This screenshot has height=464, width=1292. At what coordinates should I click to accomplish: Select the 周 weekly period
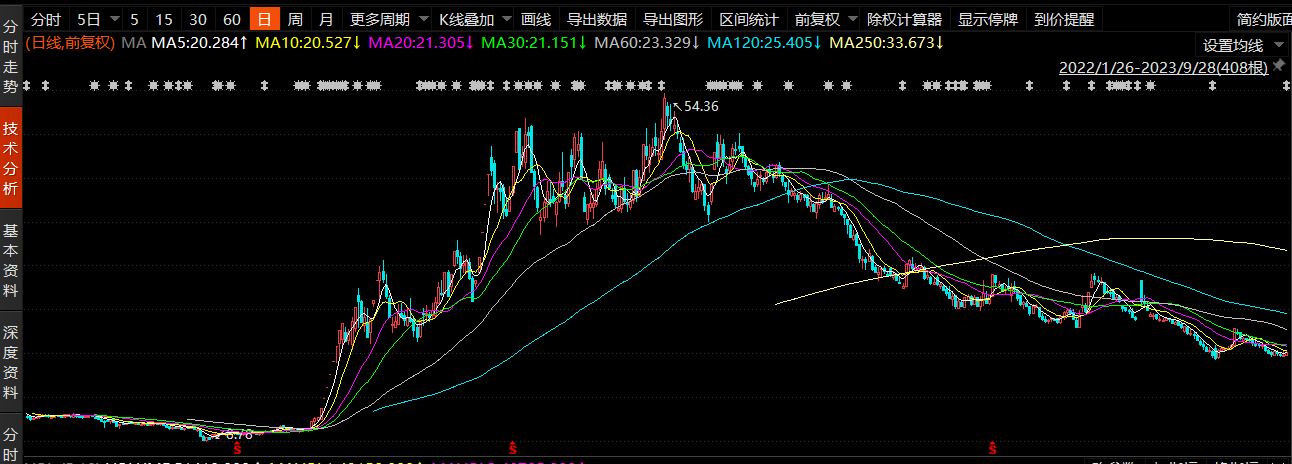[x=295, y=19]
